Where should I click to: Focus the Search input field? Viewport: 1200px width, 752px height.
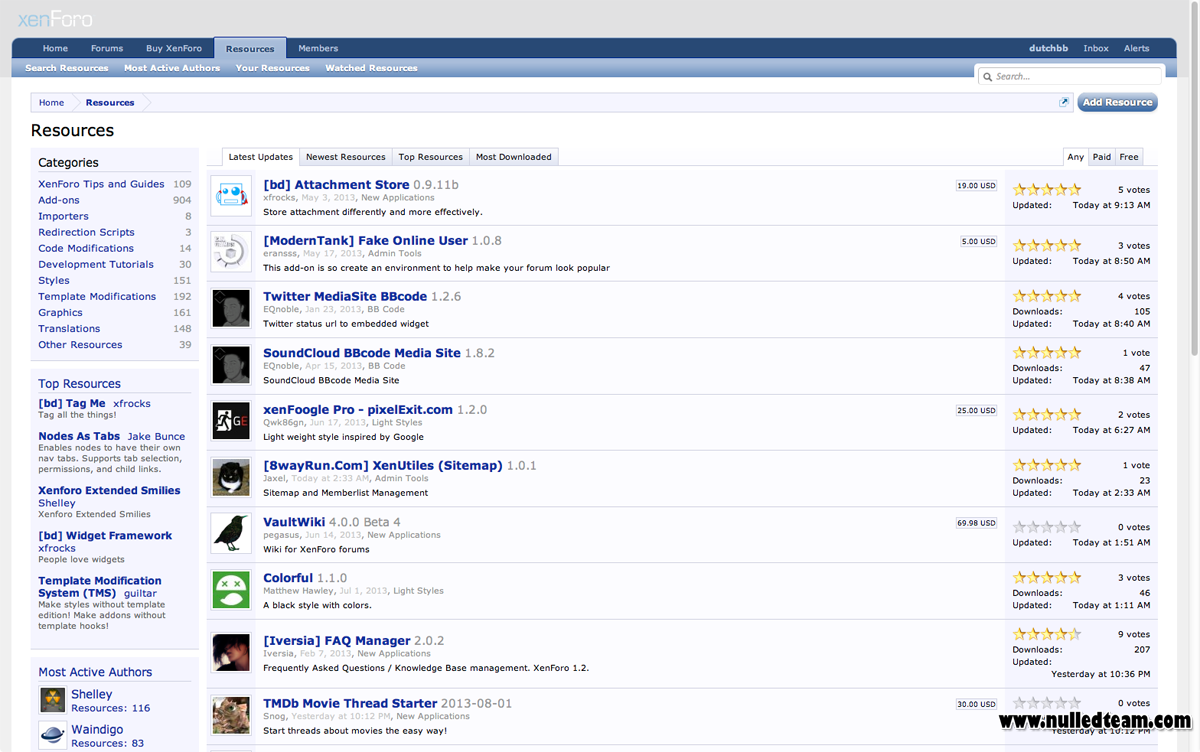(x=1070, y=76)
